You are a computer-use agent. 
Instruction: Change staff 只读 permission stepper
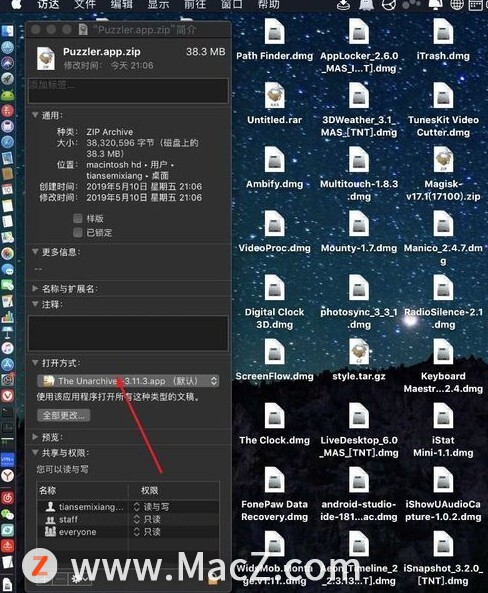(x=137, y=519)
